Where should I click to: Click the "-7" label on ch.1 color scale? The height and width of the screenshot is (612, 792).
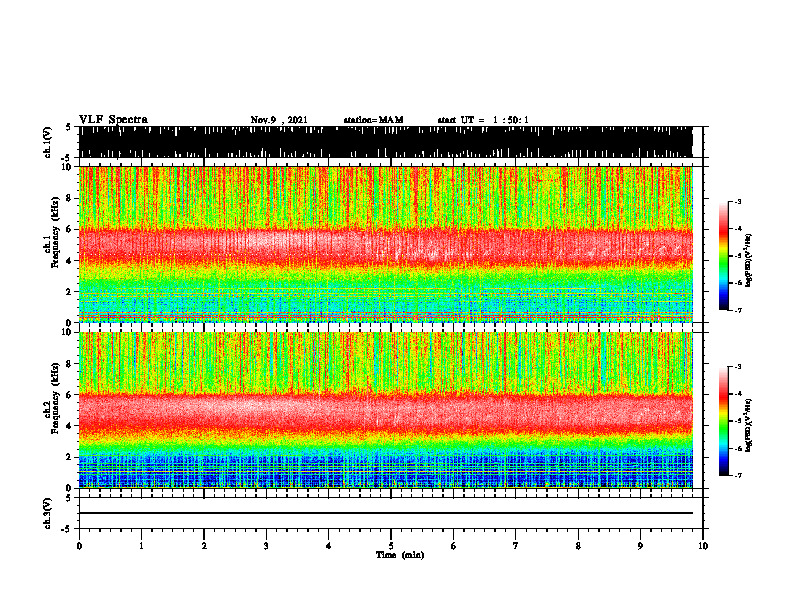[x=738, y=310]
